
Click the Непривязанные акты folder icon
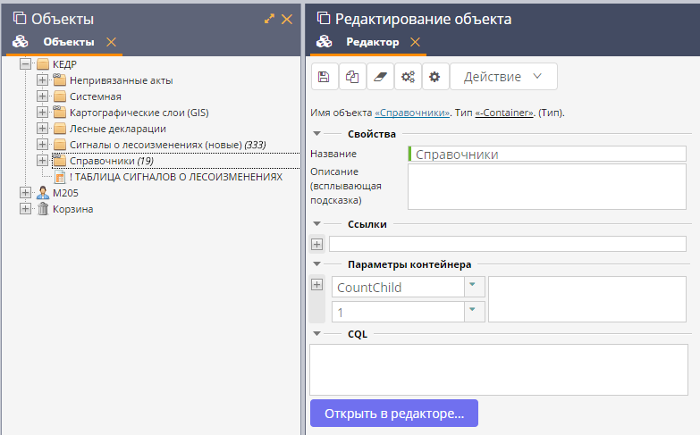point(59,80)
